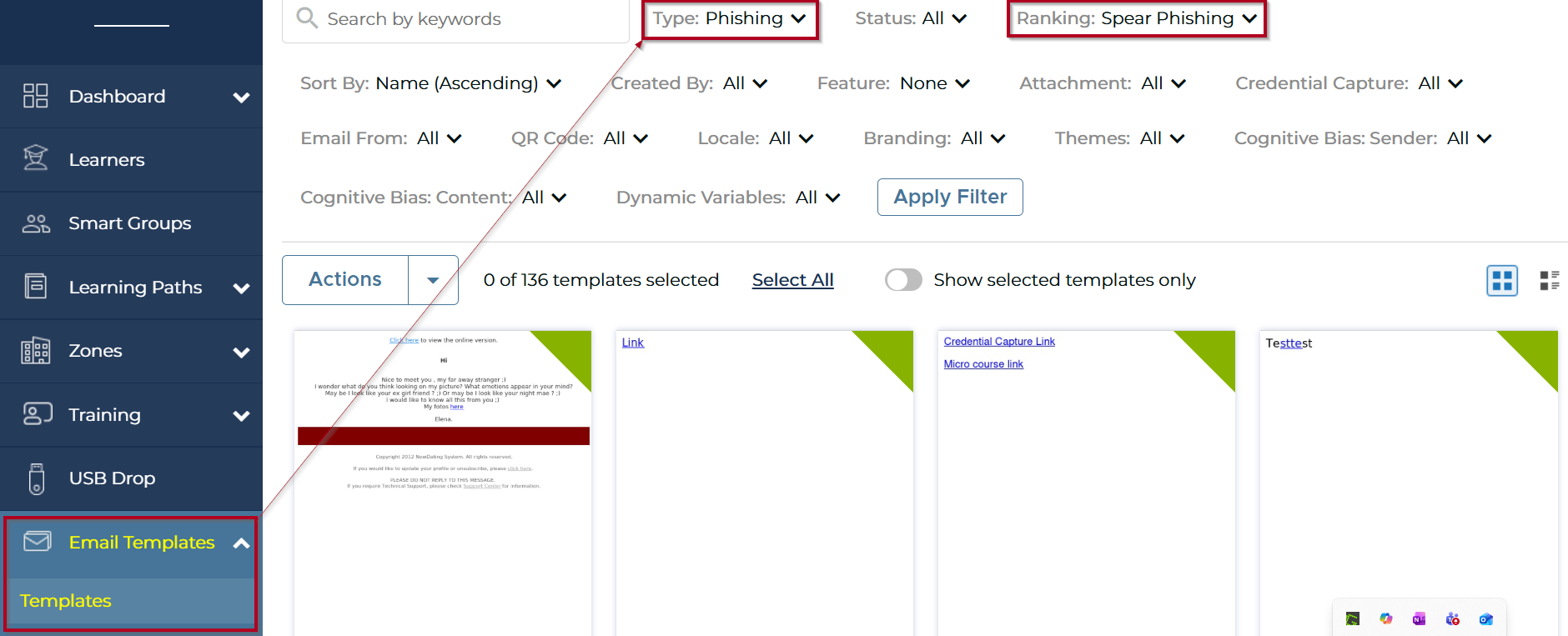Open the Training menu item
Image resolution: width=1568 pixels, height=636 pixels.
[x=104, y=415]
